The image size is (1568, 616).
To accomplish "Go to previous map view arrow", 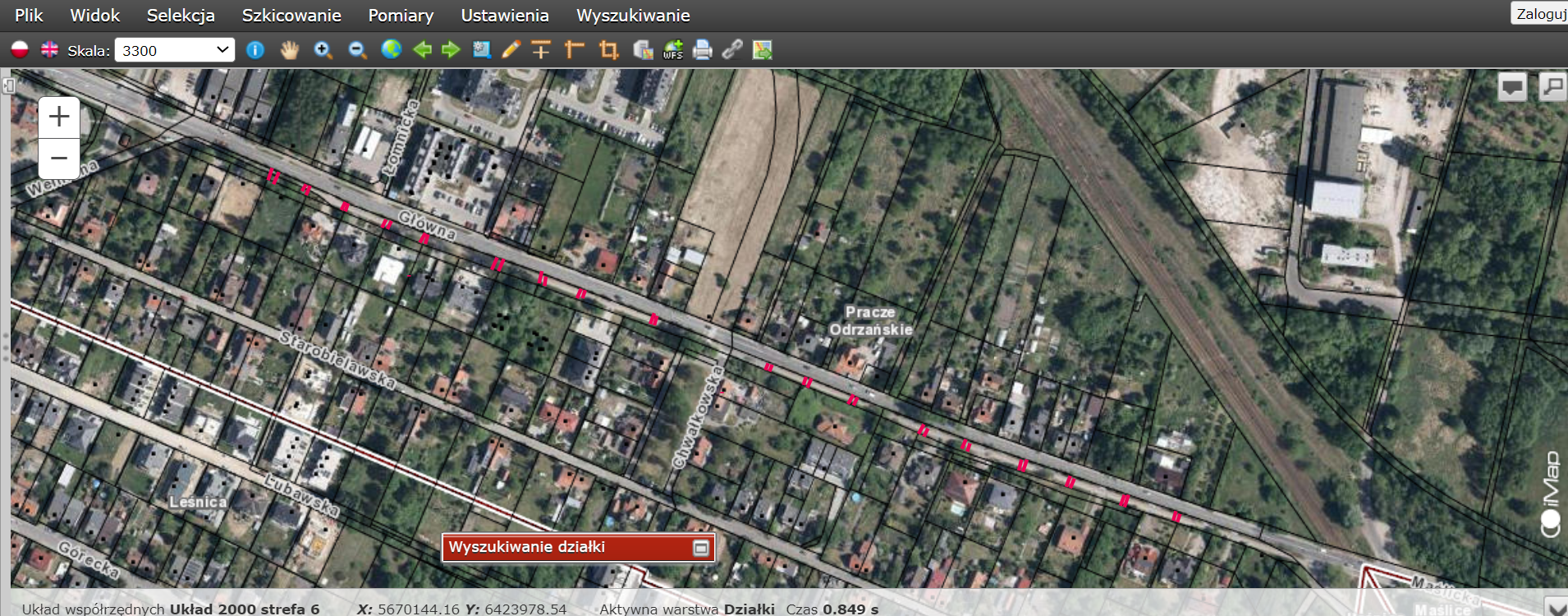I will coord(422,50).
